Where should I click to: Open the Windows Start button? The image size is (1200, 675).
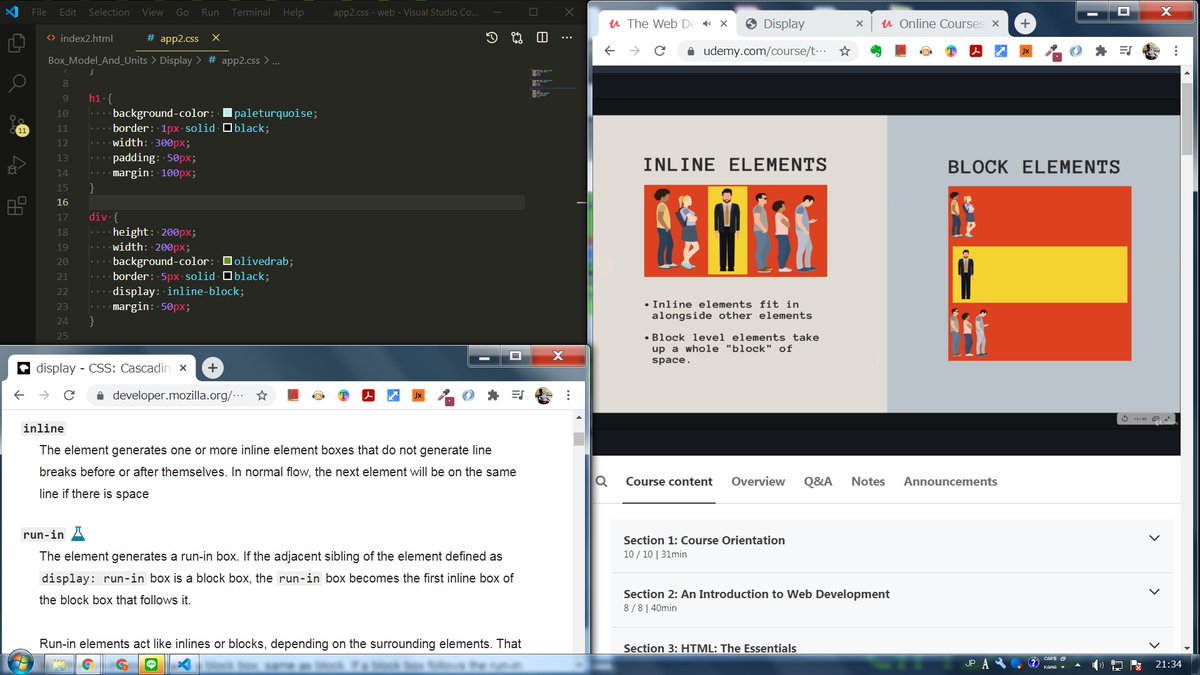point(20,664)
